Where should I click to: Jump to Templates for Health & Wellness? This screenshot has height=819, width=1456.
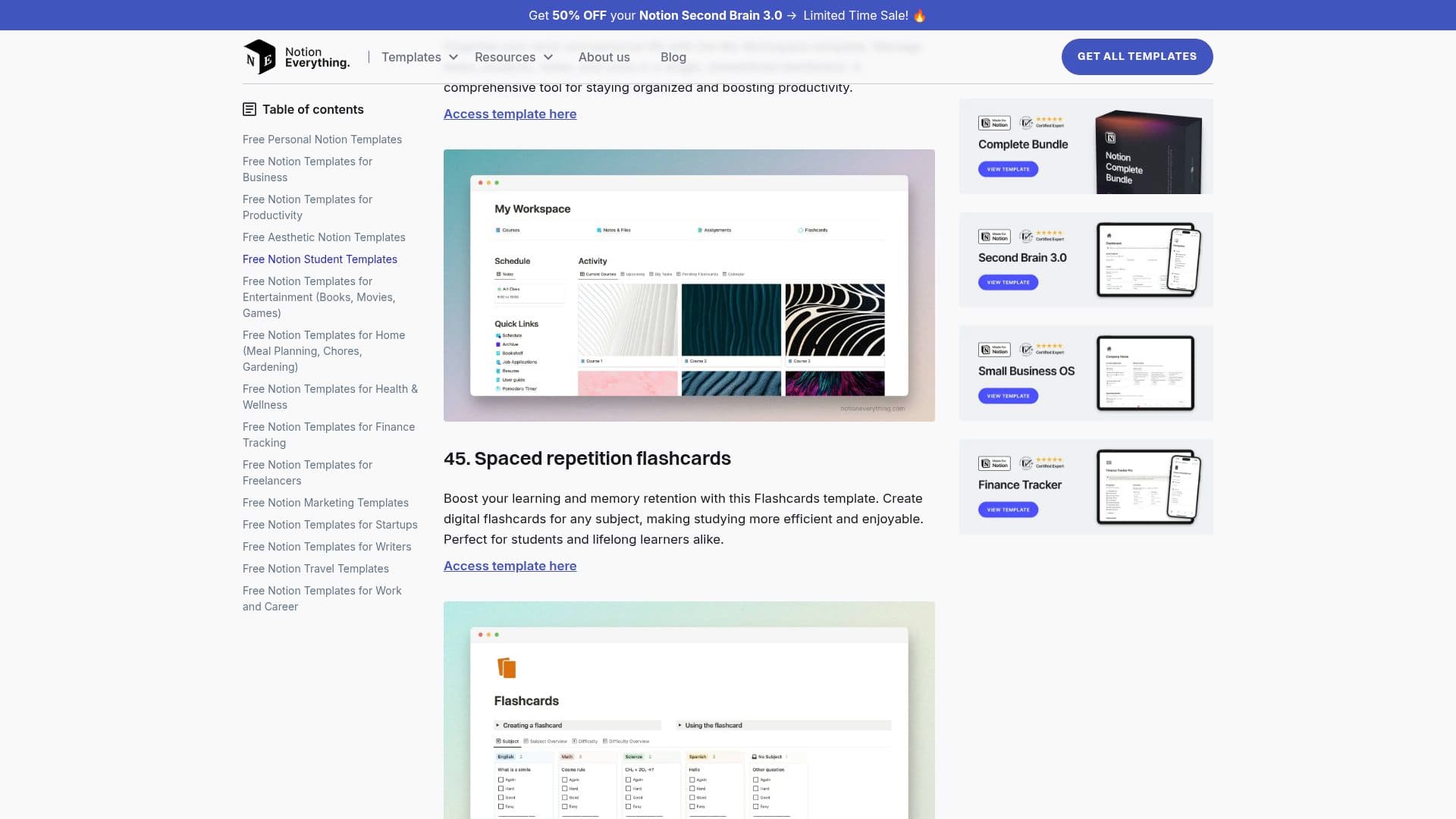pos(330,397)
